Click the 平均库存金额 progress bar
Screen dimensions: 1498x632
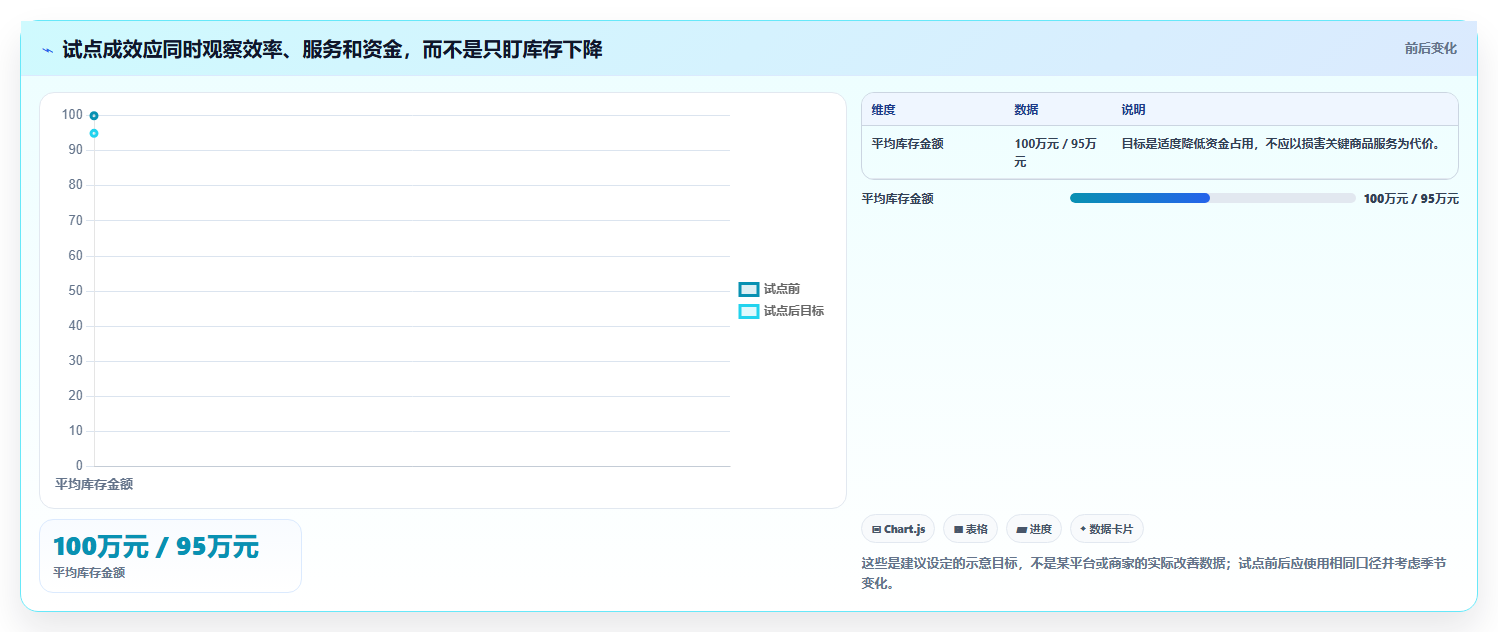click(1212, 198)
